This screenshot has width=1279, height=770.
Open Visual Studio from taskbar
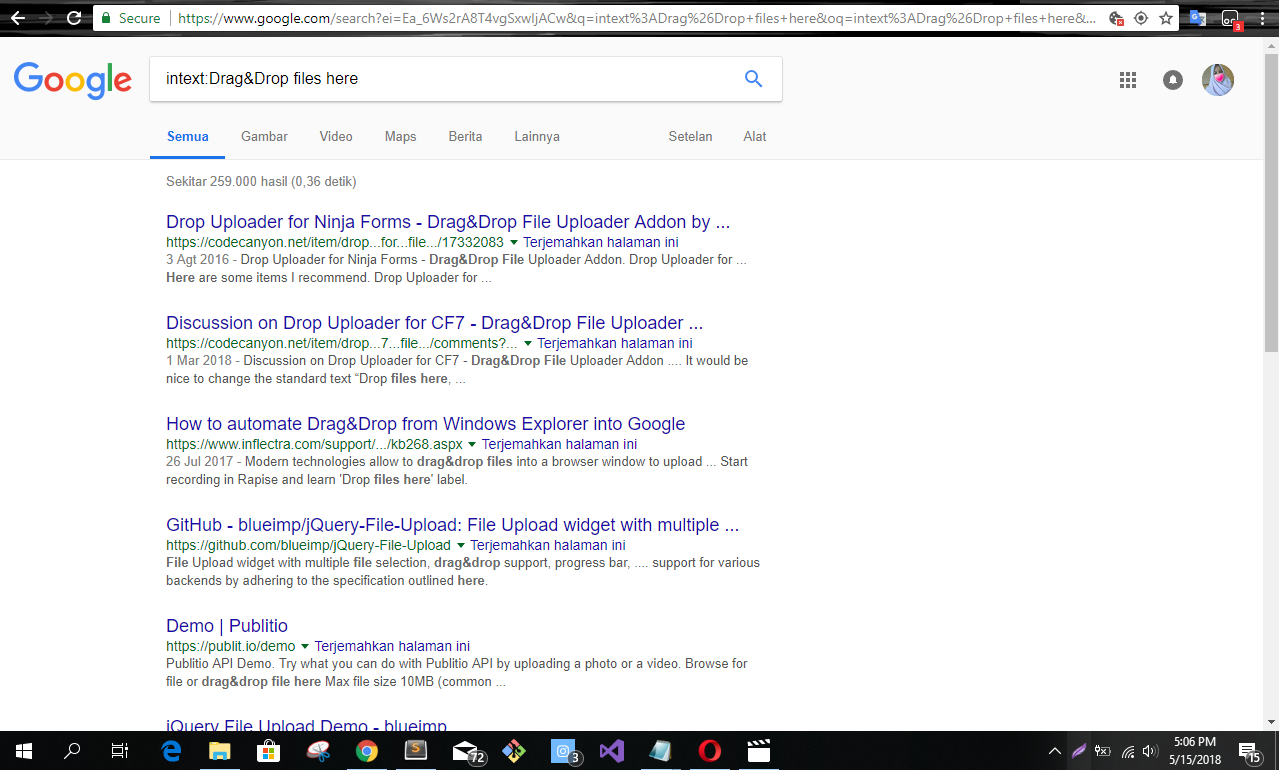coord(612,751)
